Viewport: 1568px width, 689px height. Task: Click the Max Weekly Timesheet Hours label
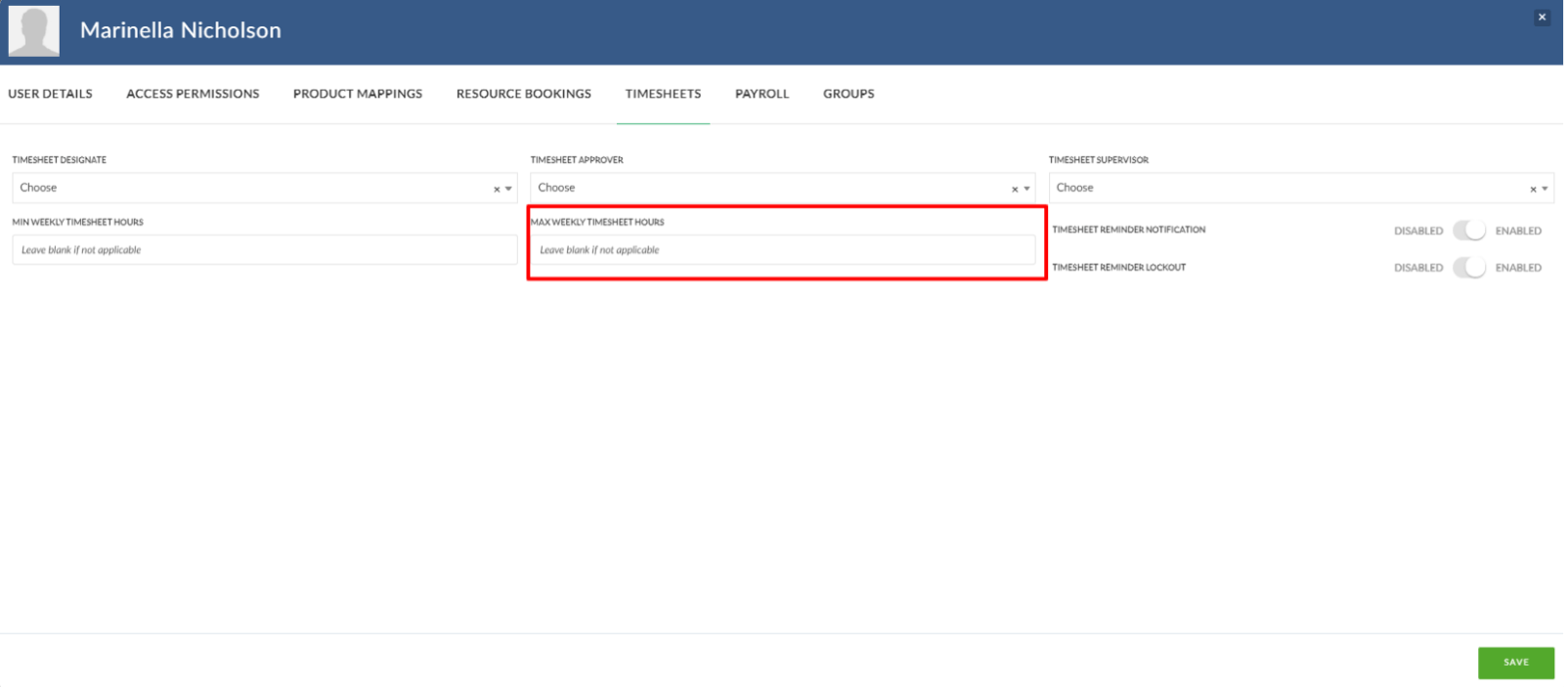[597, 222]
